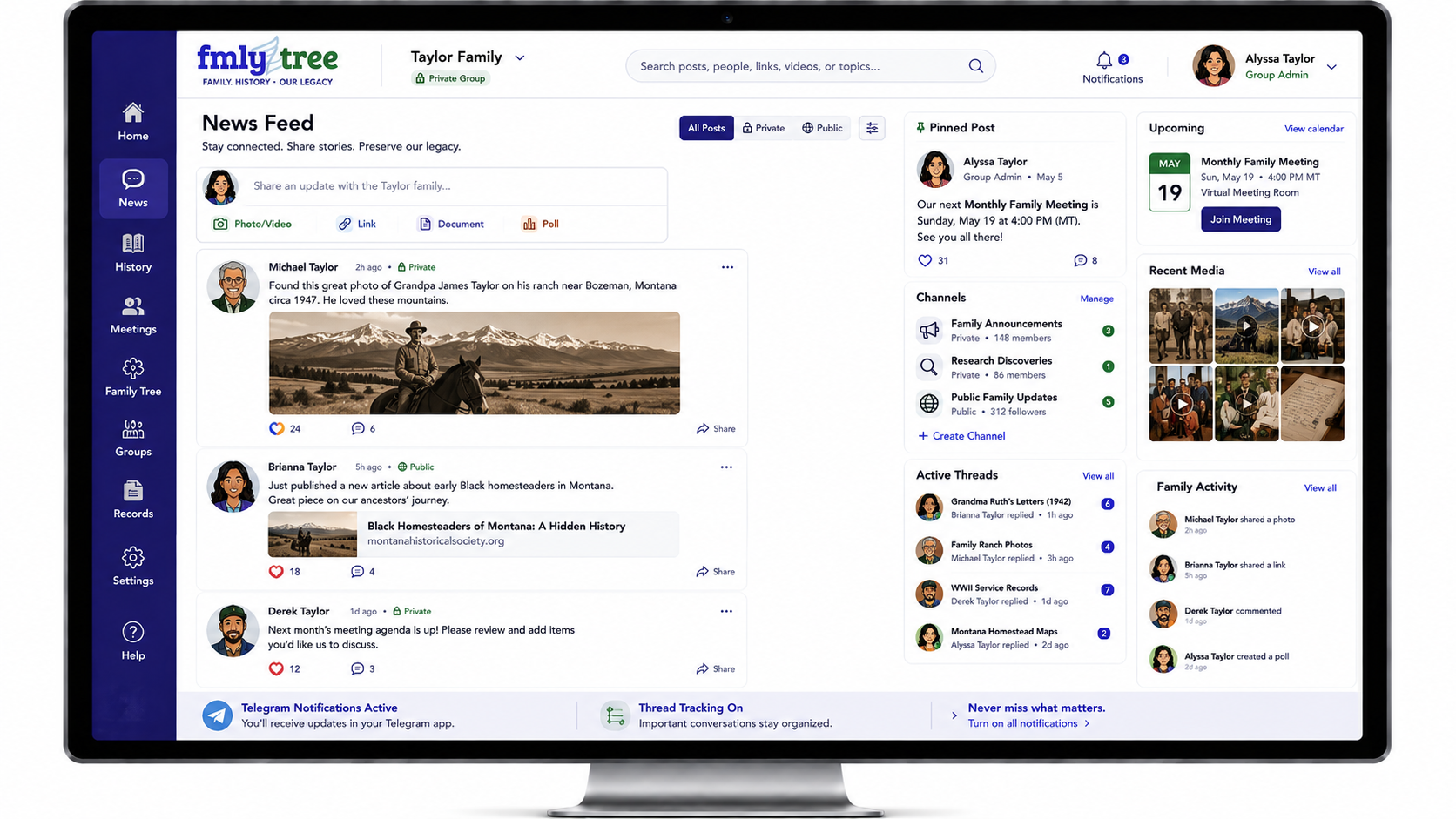Open comments on Michael Taylor's post
This screenshot has height=819, width=1456.
pos(358,428)
